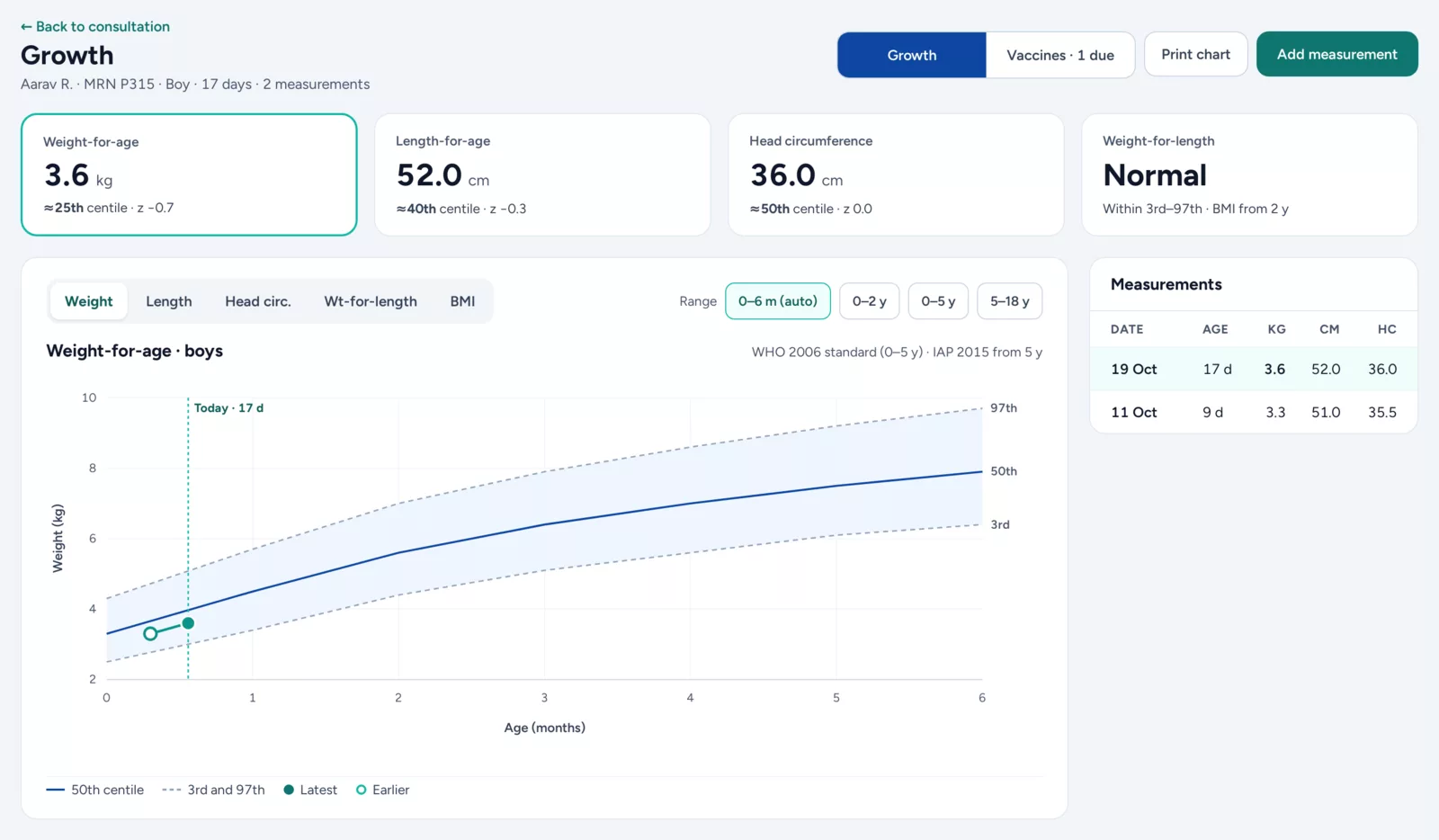Click the KG column header
Screen dimensions: 1439x840
click(x=1276, y=329)
